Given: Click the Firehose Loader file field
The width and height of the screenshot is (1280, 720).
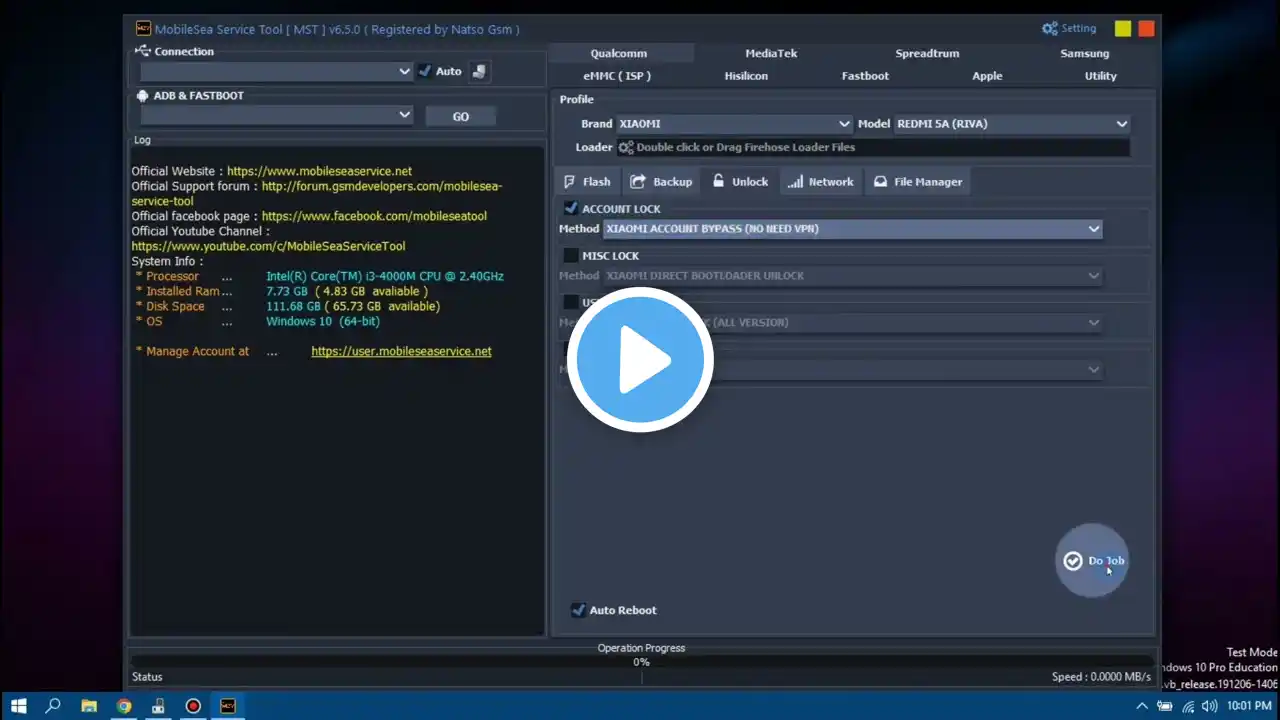Looking at the screenshot, I should (x=873, y=148).
